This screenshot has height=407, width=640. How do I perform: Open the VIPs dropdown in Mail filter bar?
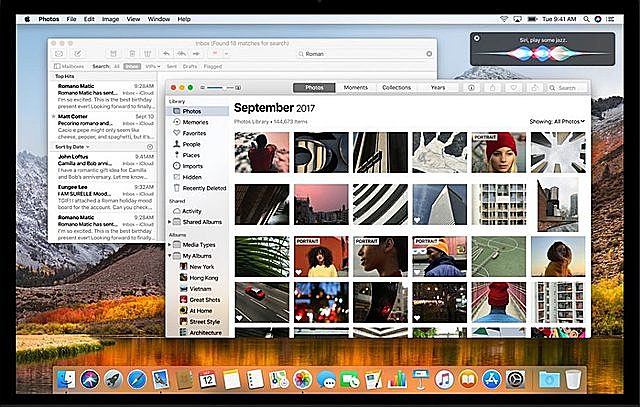click(x=153, y=66)
